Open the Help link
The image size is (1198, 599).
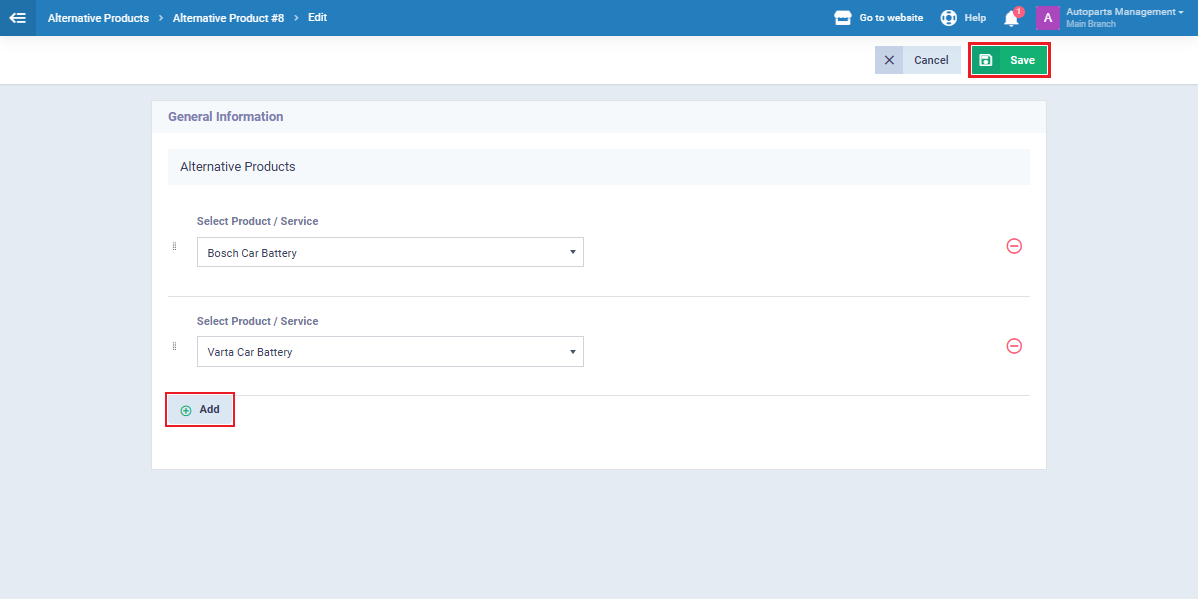coord(975,18)
